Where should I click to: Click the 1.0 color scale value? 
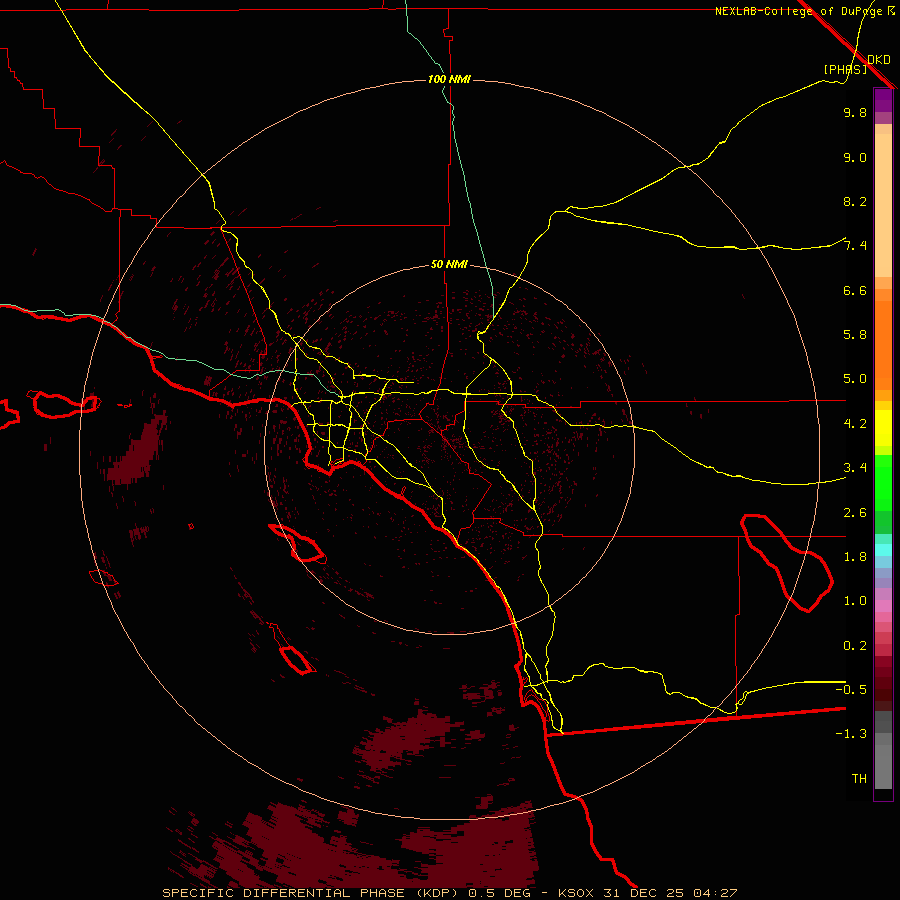point(855,601)
